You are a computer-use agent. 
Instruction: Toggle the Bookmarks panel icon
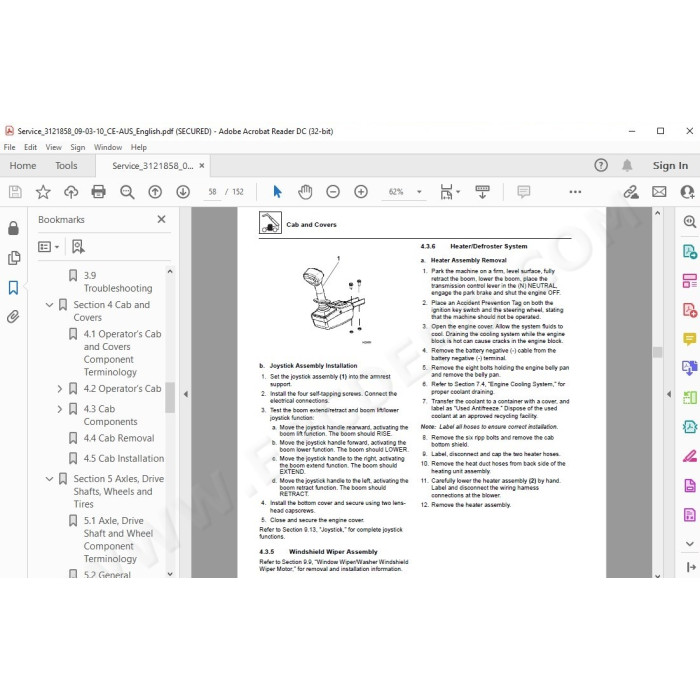point(13,288)
